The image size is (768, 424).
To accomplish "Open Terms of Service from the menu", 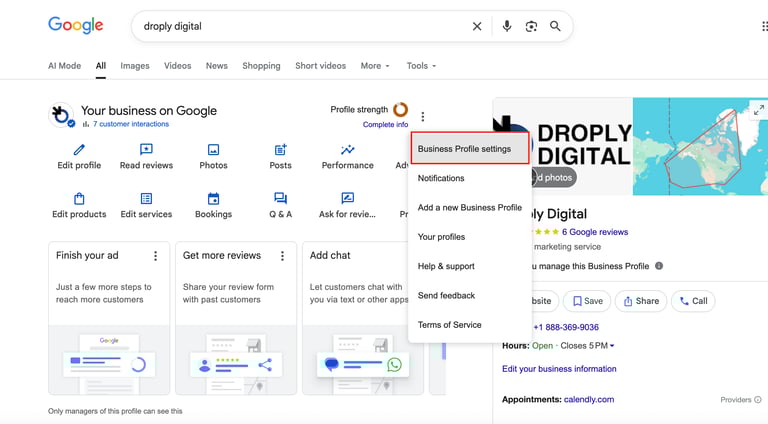I will pos(470,325).
